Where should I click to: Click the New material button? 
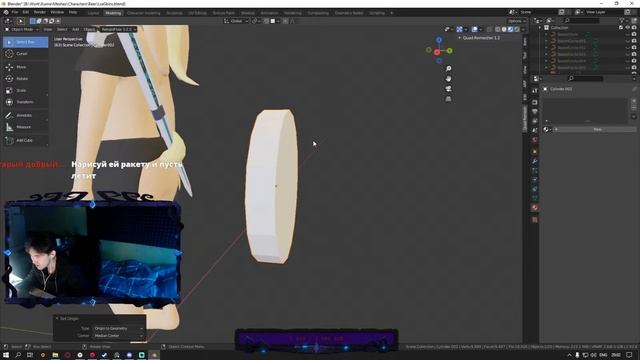point(597,129)
